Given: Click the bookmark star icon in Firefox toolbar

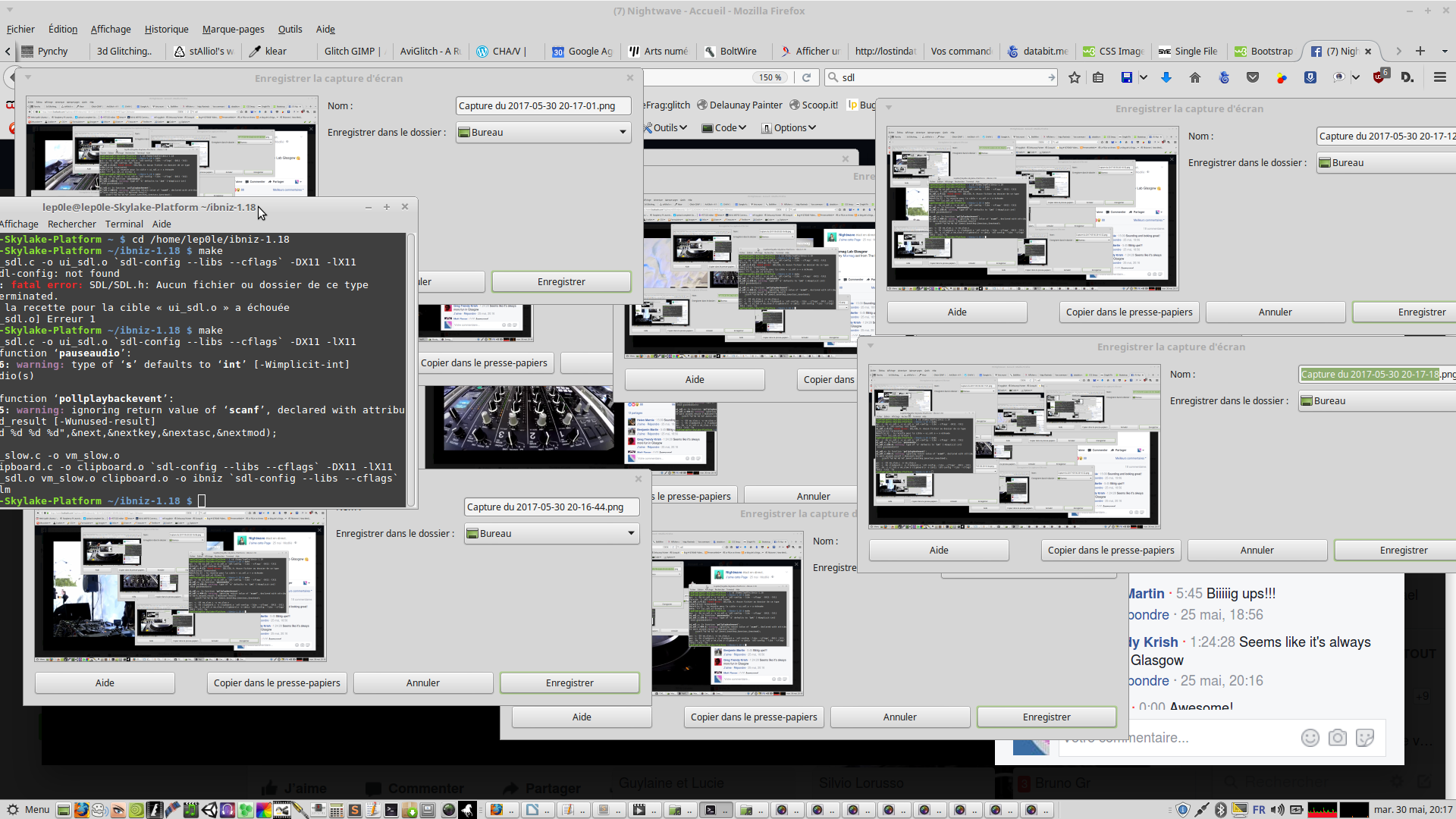Looking at the screenshot, I should 1074,77.
